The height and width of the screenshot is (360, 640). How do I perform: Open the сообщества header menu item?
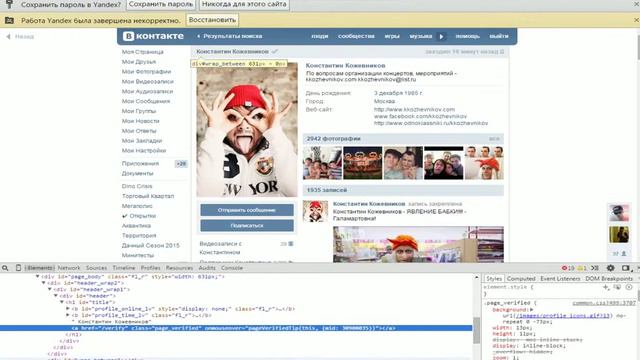click(356, 36)
